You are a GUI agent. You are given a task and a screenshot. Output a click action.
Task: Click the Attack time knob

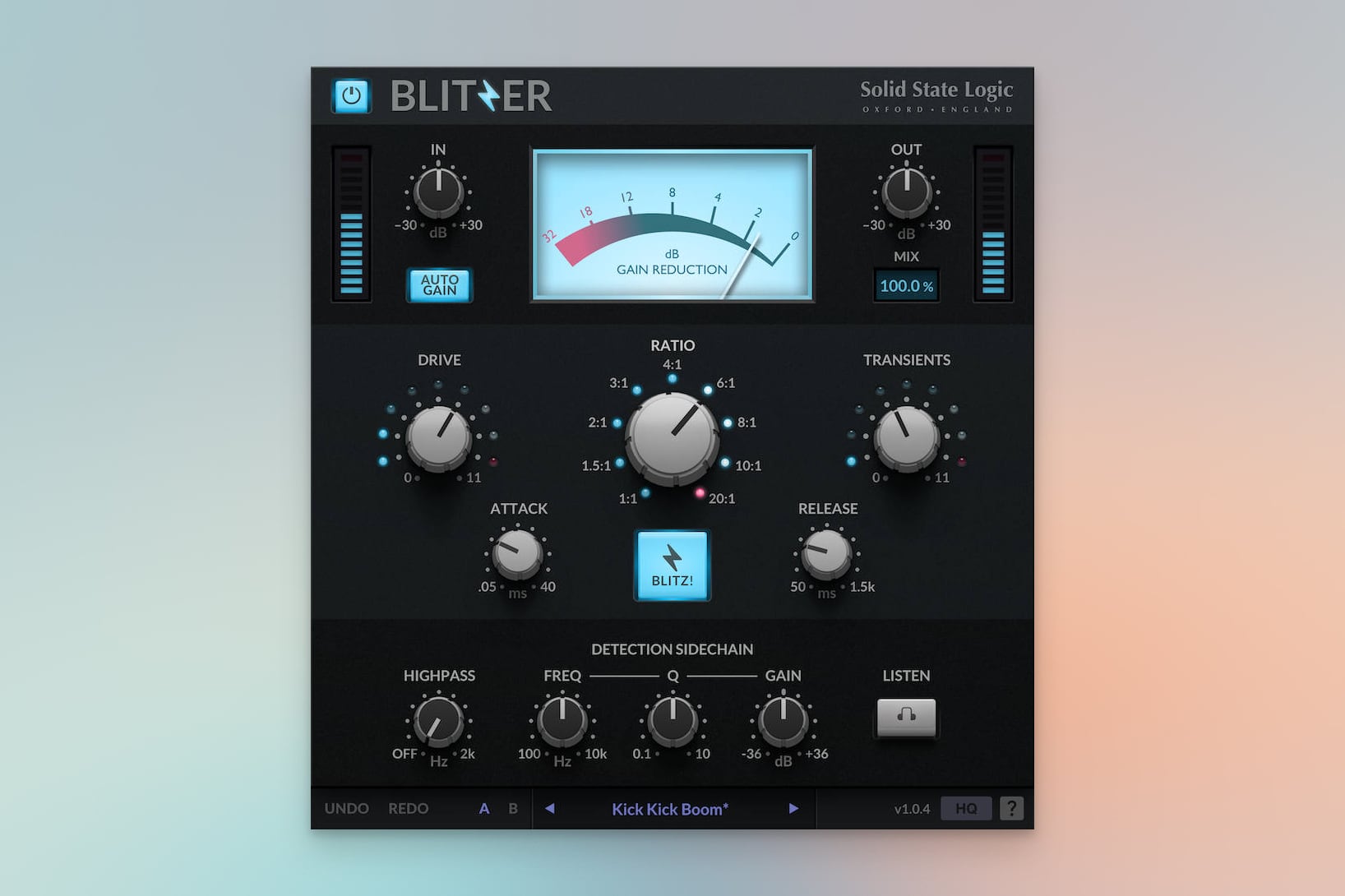[x=517, y=555]
